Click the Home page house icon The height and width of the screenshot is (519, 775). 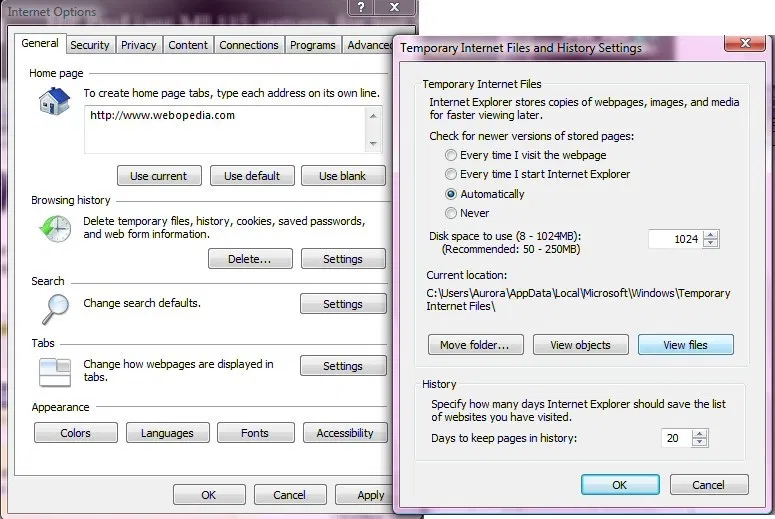click(x=51, y=101)
